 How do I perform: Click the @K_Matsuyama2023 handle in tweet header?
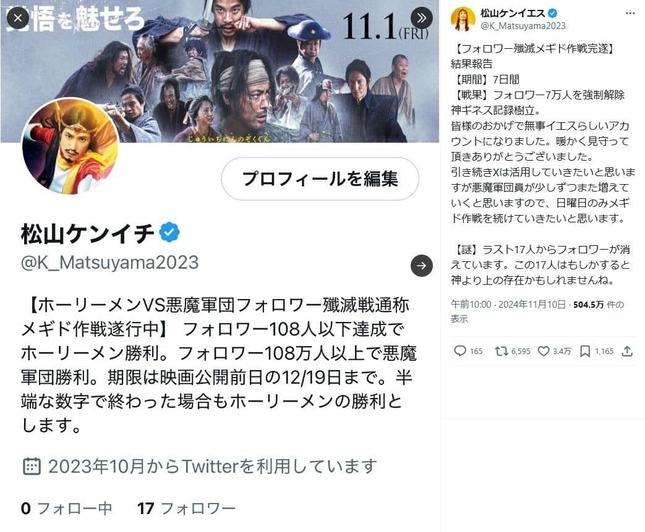click(523, 26)
